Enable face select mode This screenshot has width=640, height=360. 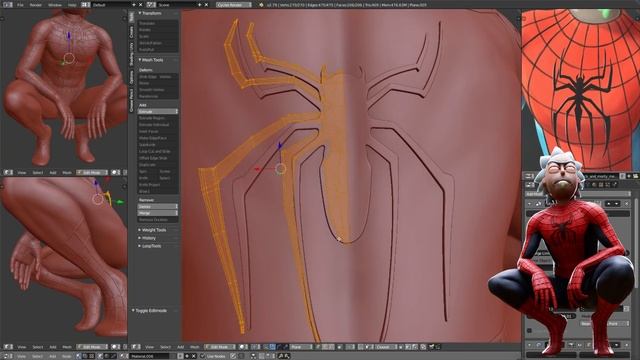point(330,347)
